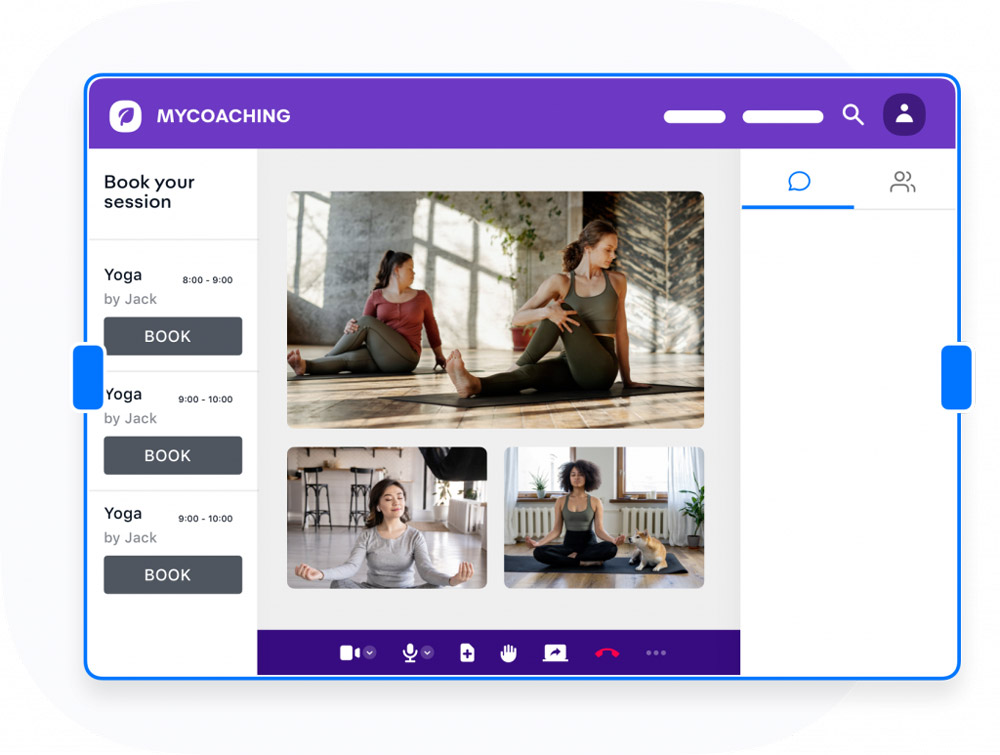Switch to the chat bubble tab
The height and width of the screenshot is (755, 1000).
point(798,182)
